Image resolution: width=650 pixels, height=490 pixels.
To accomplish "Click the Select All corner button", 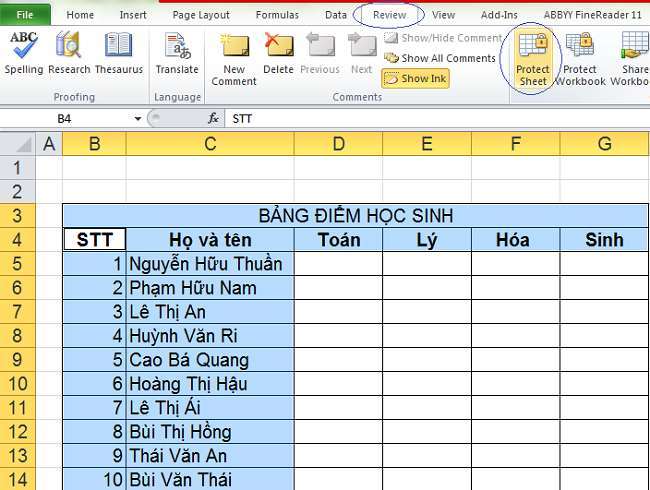I will point(17,144).
